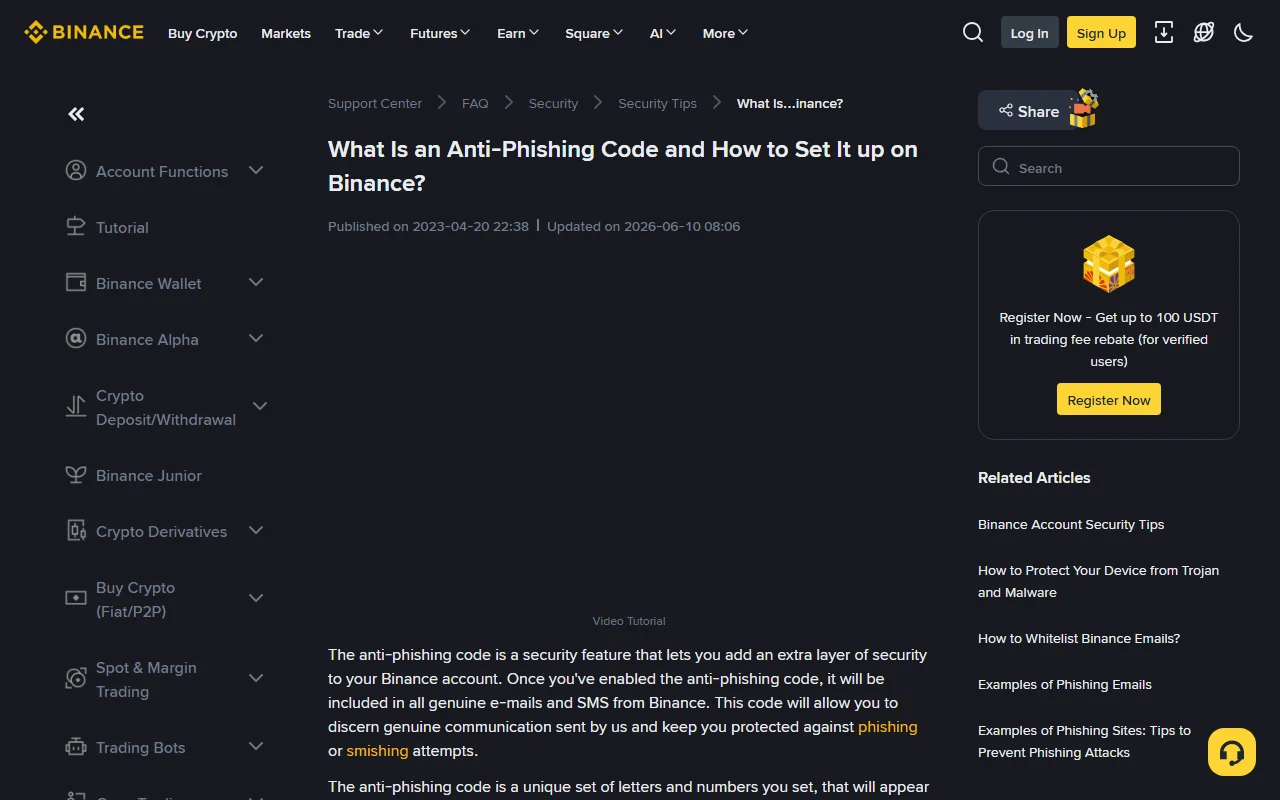Click the Crypto Derivatives icon

[x=76, y=531]
